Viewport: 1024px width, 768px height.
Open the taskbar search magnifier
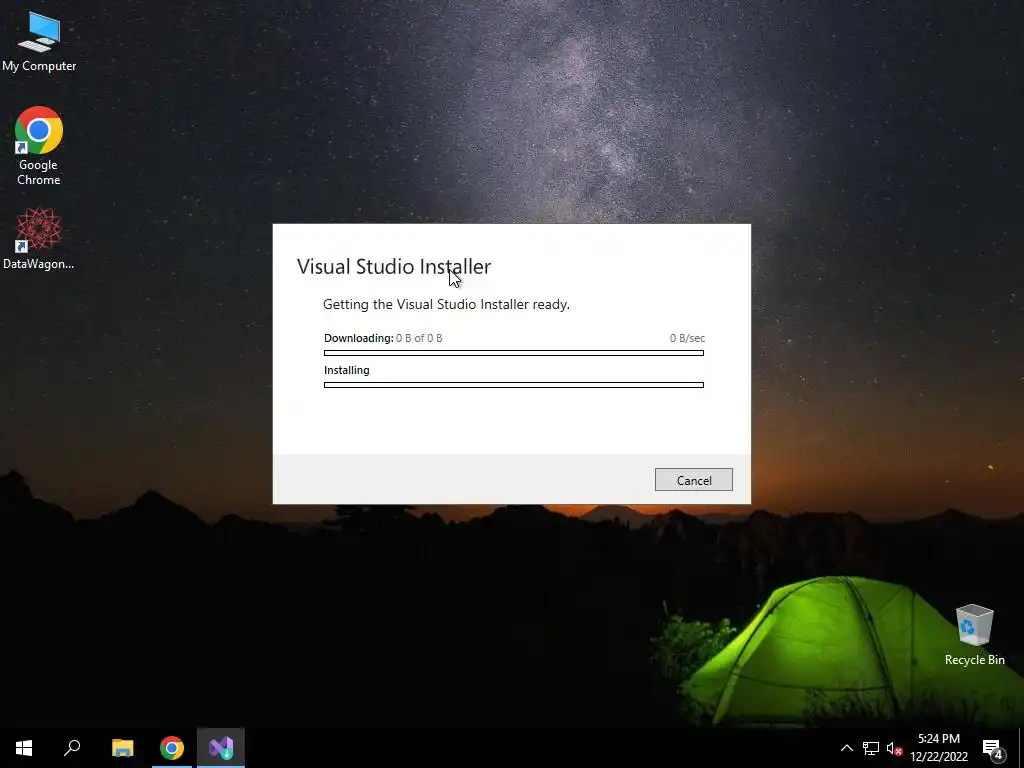[x=72, y=748]
